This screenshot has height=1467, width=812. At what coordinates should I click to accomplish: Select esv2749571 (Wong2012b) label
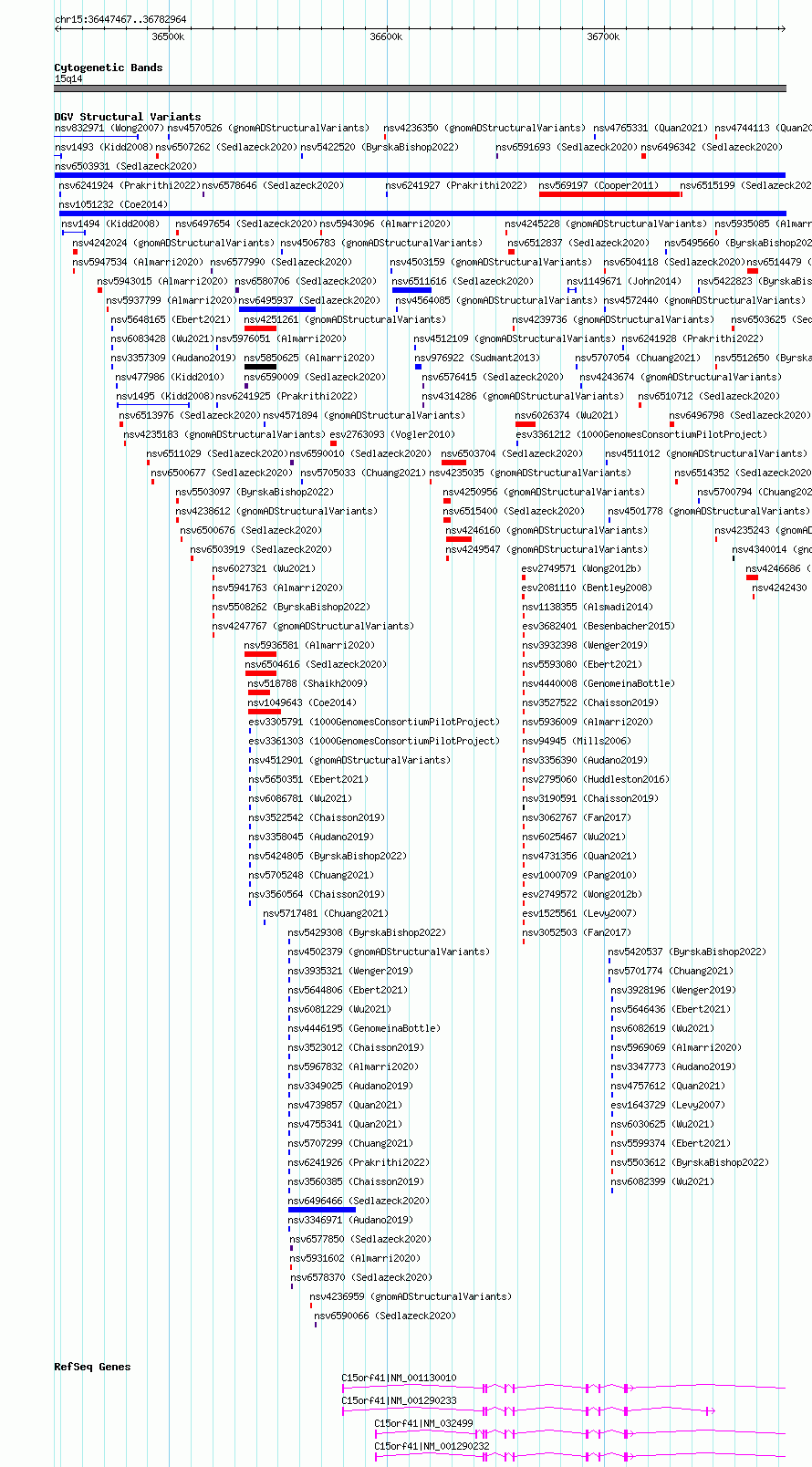[581, 568]
